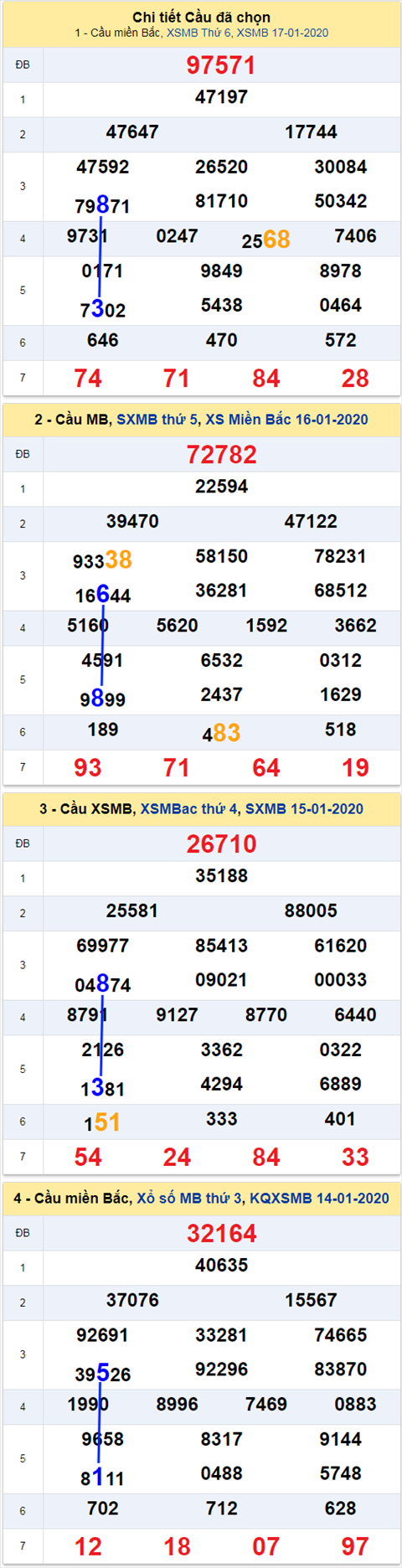Click third prize number 92296

coord(221,1369)
